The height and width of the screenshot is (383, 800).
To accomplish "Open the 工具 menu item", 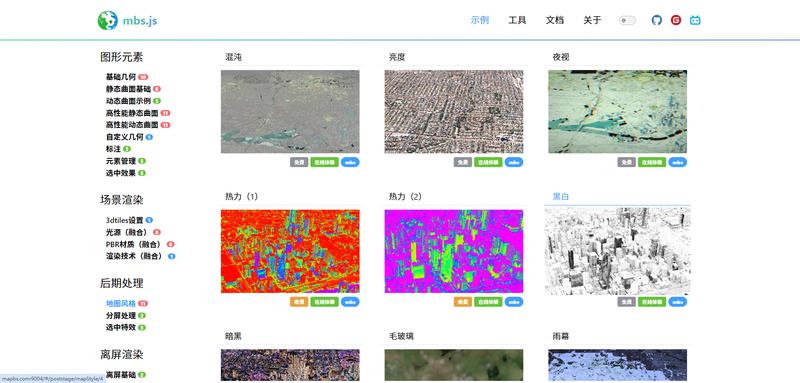I will (x=517, y=20).
